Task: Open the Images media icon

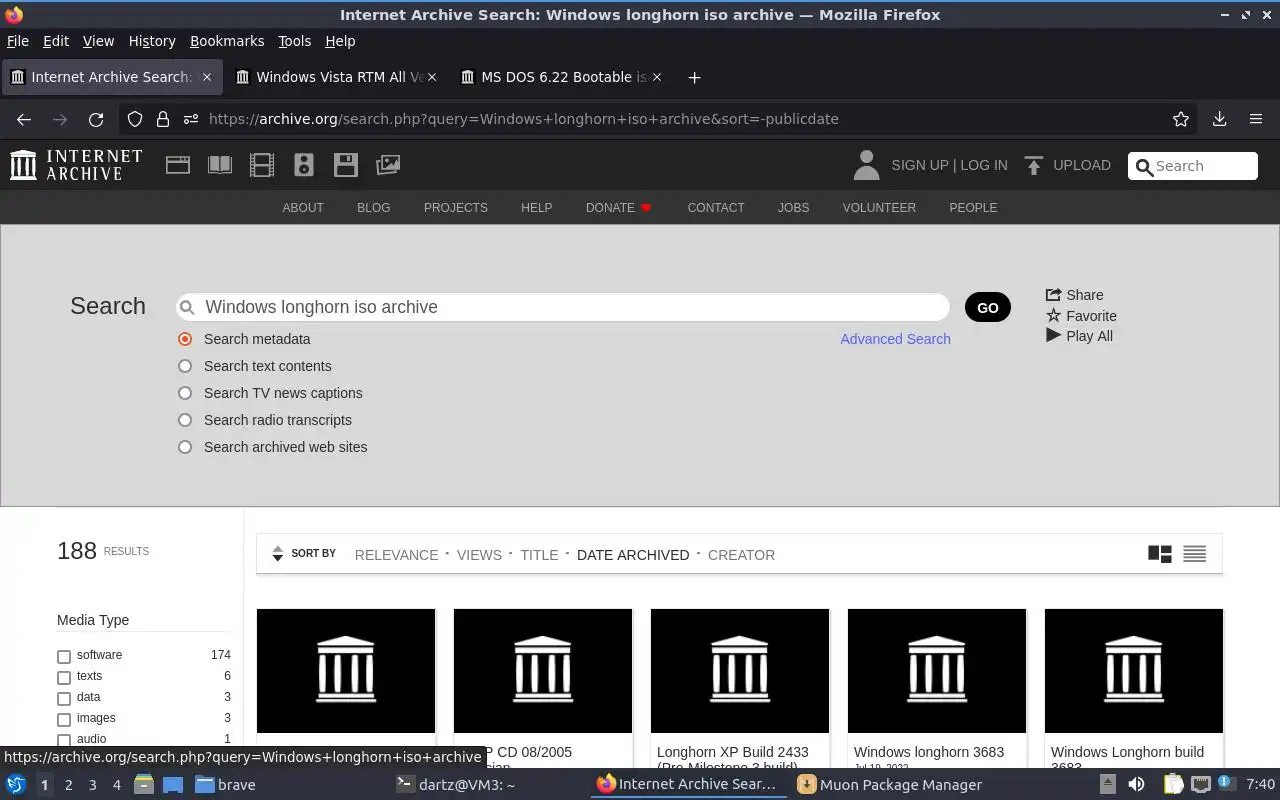Action: point(388,165)
